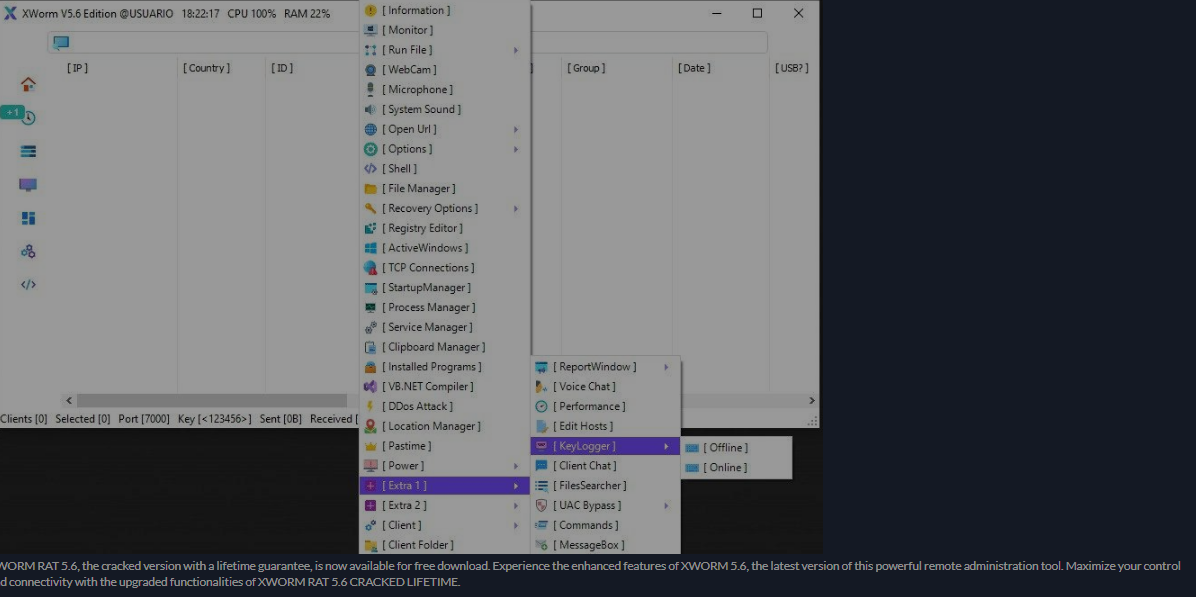1196x597 pixels.
Task: Click the horizontal scrollbar under the client list
Action: 210,400
